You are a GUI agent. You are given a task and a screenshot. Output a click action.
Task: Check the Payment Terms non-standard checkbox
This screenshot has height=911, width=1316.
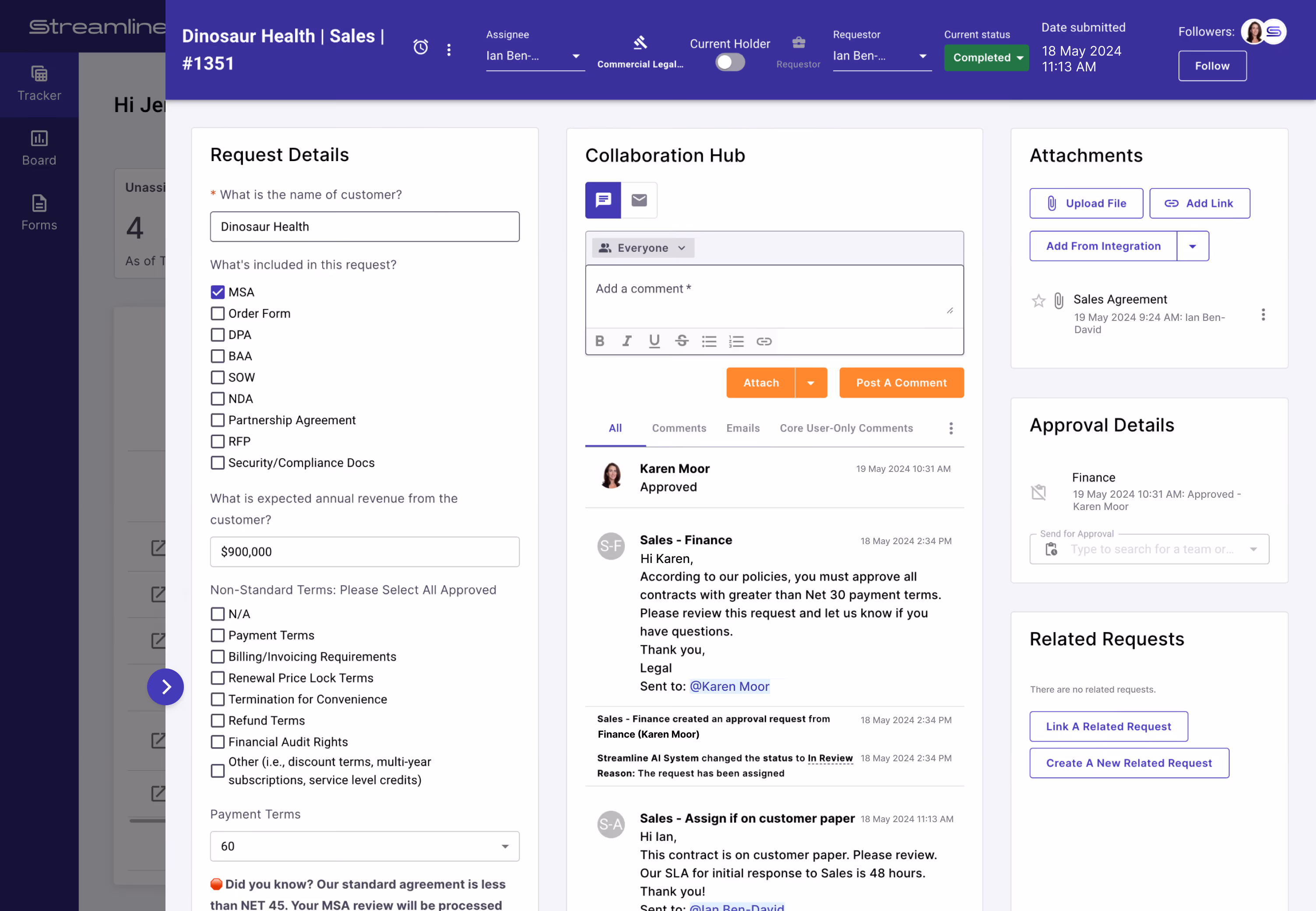tap(218, 635)
